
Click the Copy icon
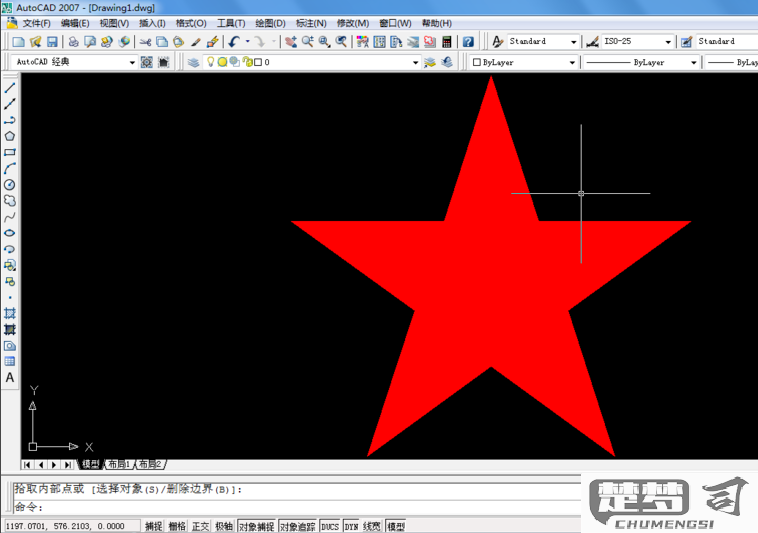(x=162, y=42)
